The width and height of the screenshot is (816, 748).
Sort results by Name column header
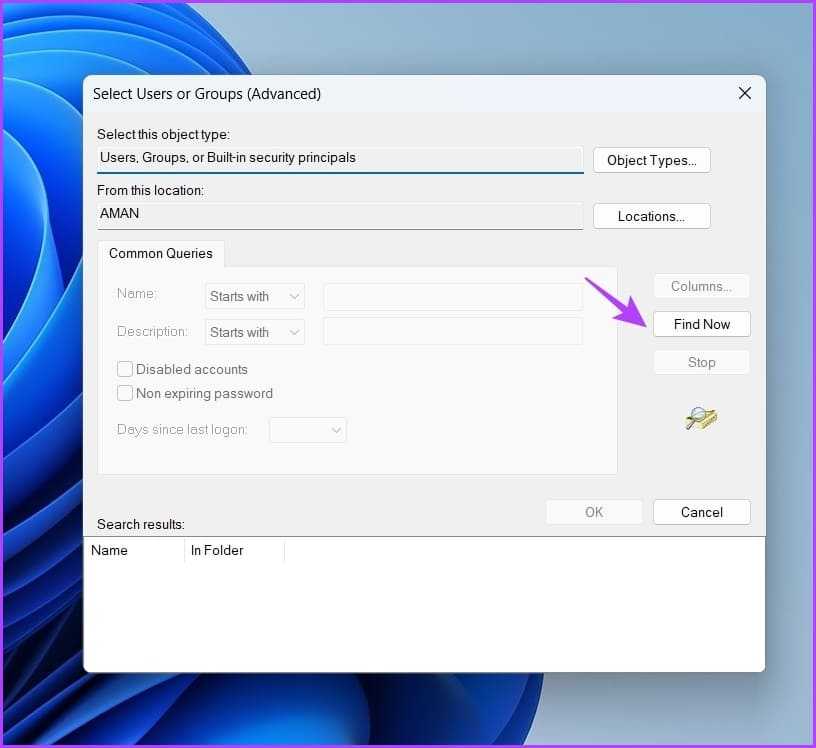(x=110, y=550)
